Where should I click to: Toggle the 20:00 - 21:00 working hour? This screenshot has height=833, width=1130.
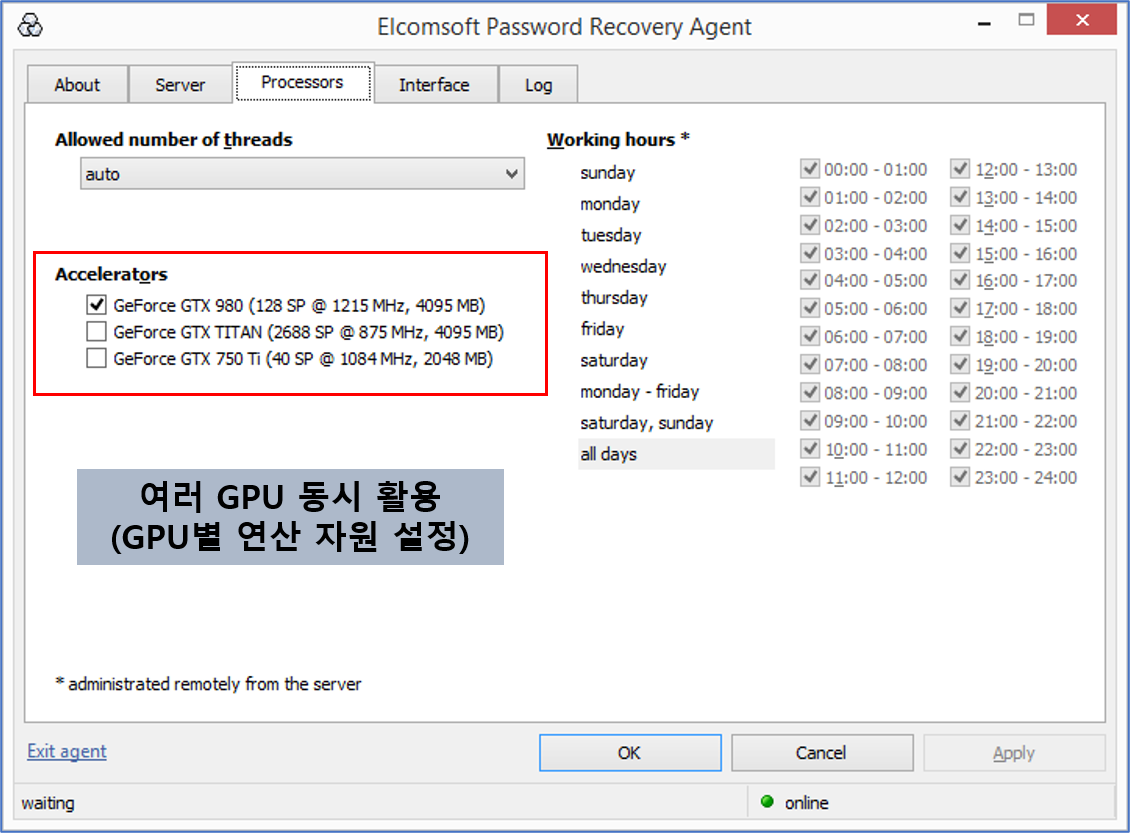[x=960, y=393]
